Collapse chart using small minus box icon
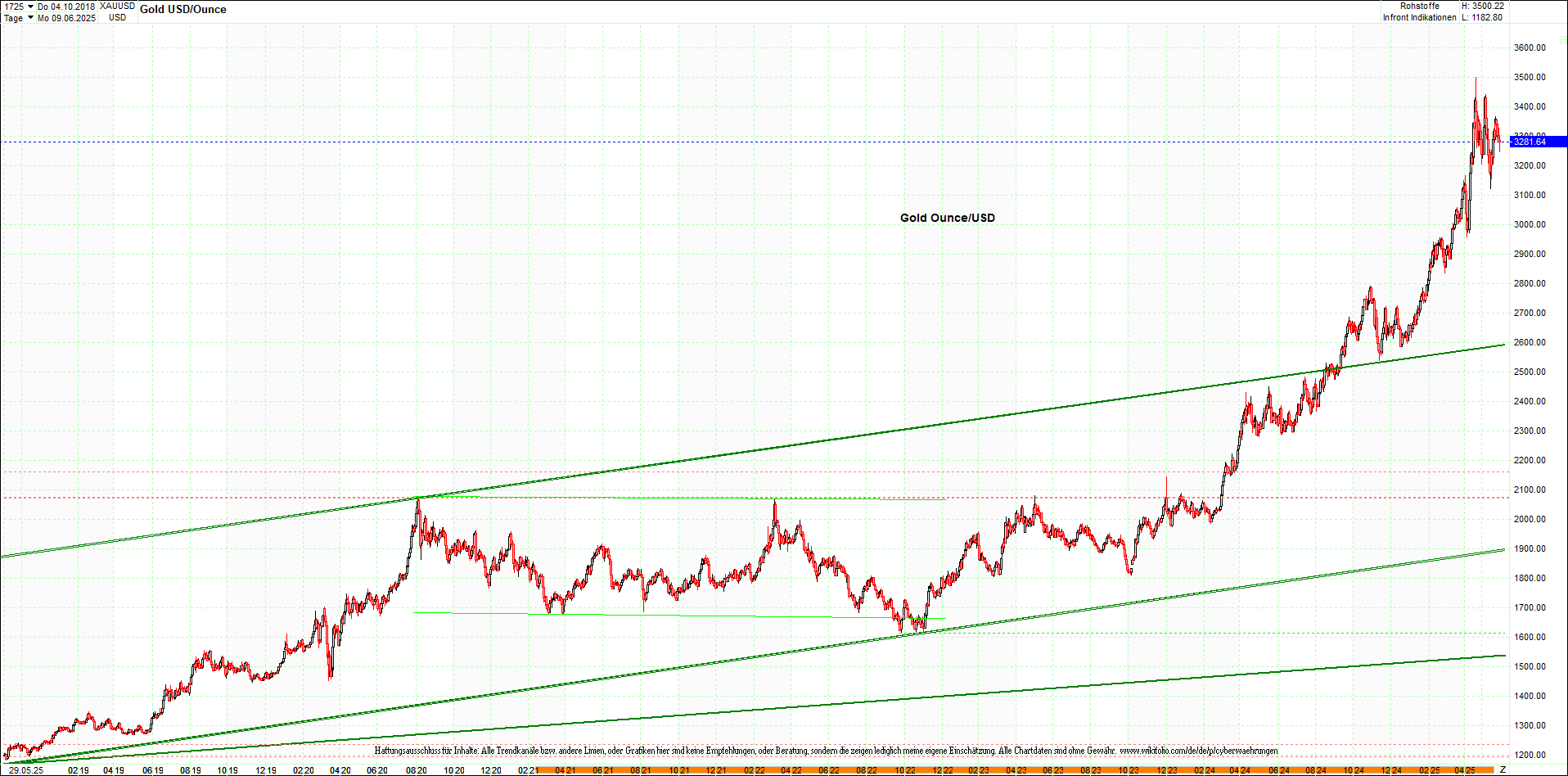The width and height of the screenshot is (1568, 776). pos(1561,38)
